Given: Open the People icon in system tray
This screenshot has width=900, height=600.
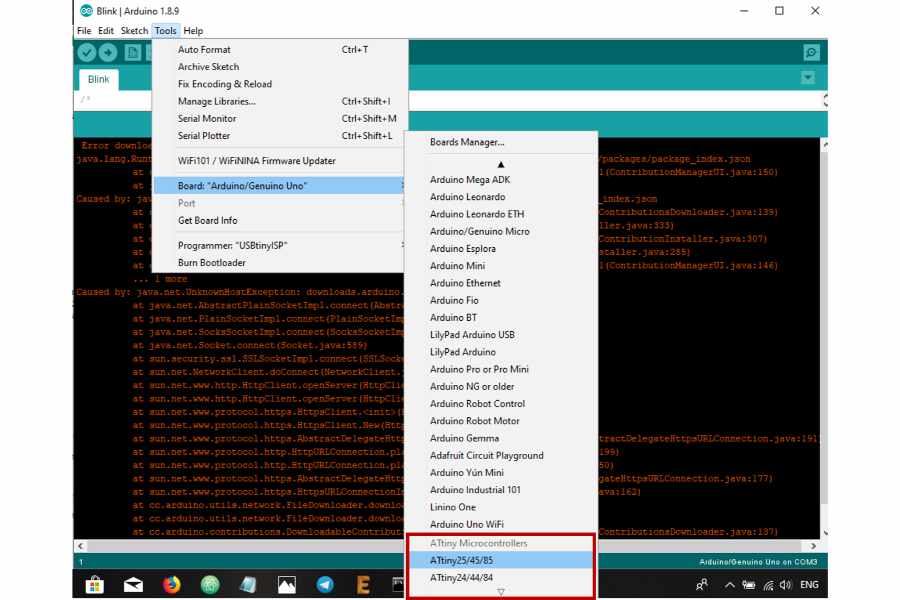Looking at the screenshot, I should click(x=701, y=585).
